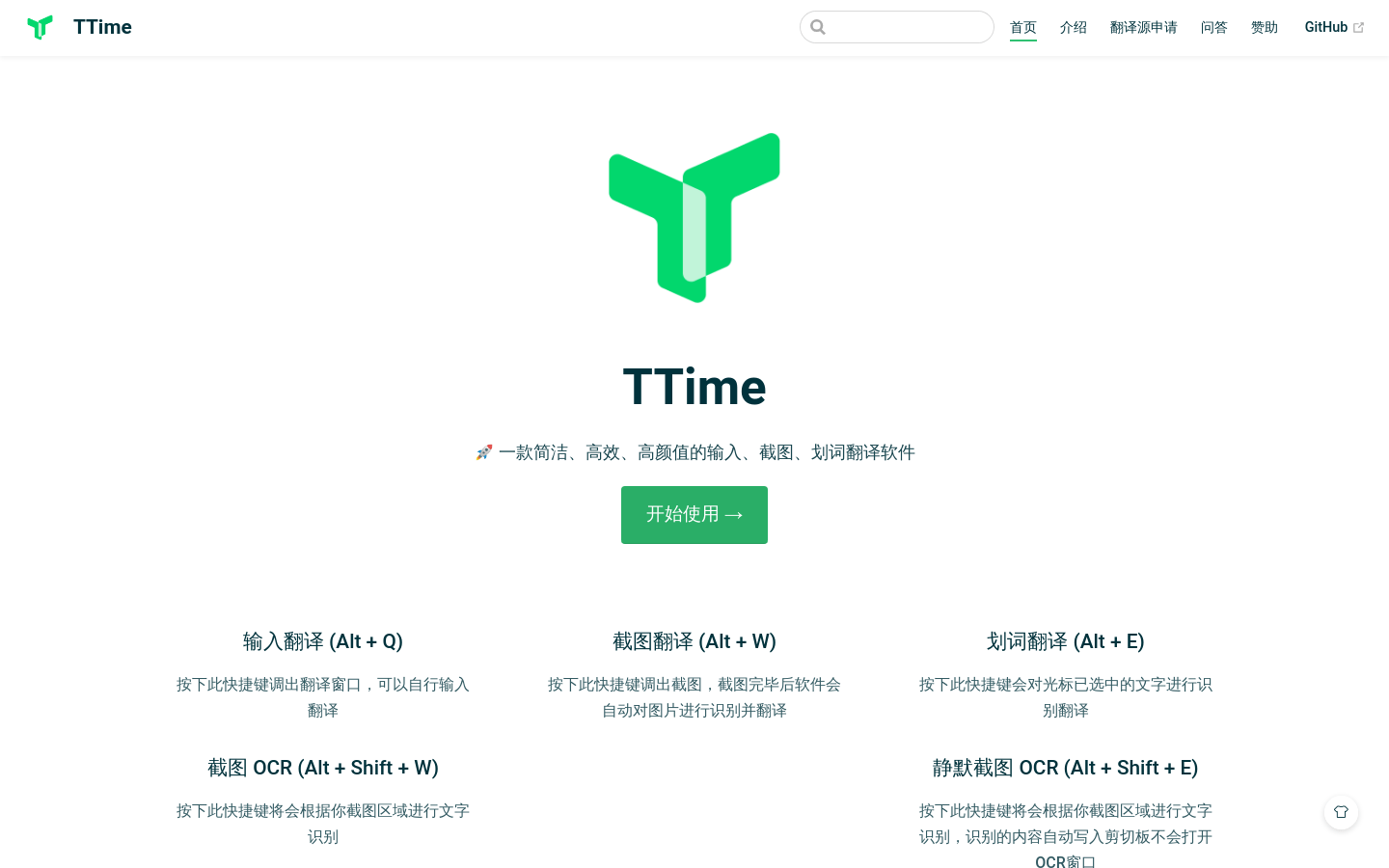Click the TTime site title text
The width and height of the screenshot is (1389, 868).
coord(102,27)
